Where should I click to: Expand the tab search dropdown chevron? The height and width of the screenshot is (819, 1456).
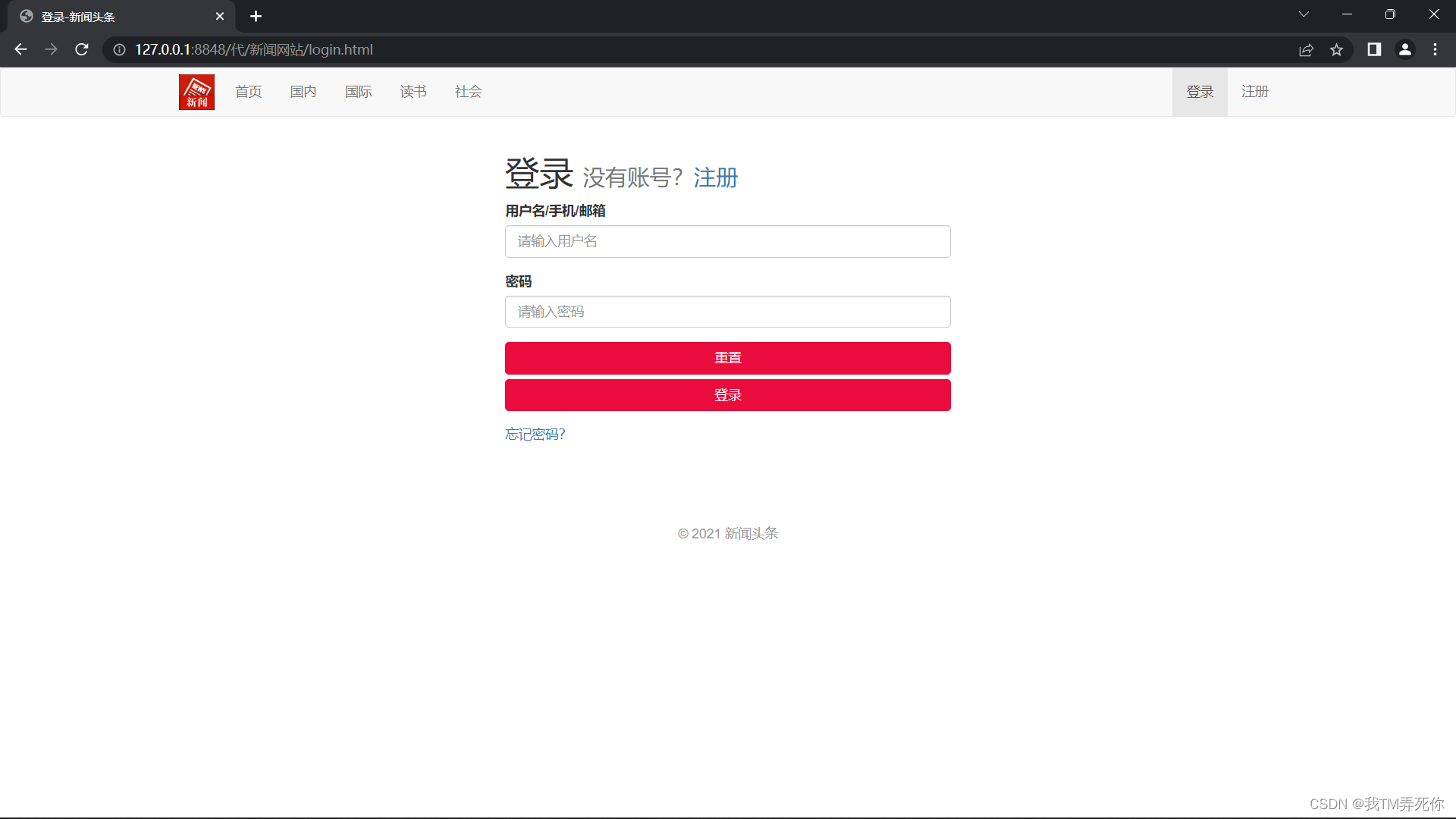[x=1304, y=14]
